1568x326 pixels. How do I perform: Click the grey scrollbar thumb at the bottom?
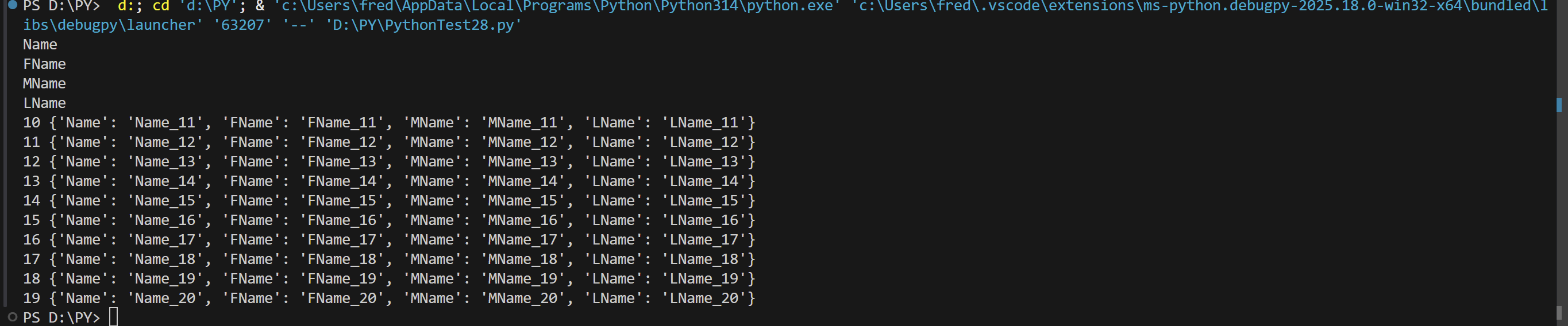(1559, 313)
